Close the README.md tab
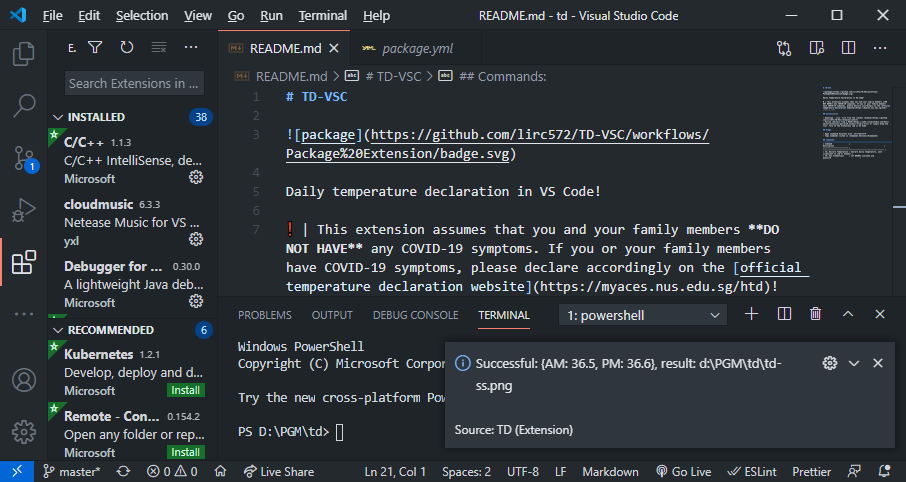The width and height of the screenshot is (906, 482). coord(334,49)
